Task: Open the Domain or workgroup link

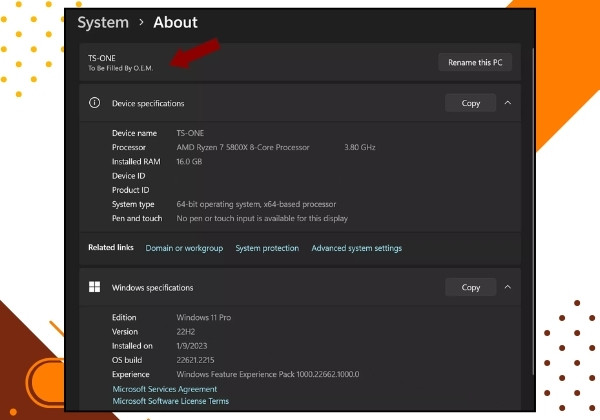Action: [x=184, y=248]
